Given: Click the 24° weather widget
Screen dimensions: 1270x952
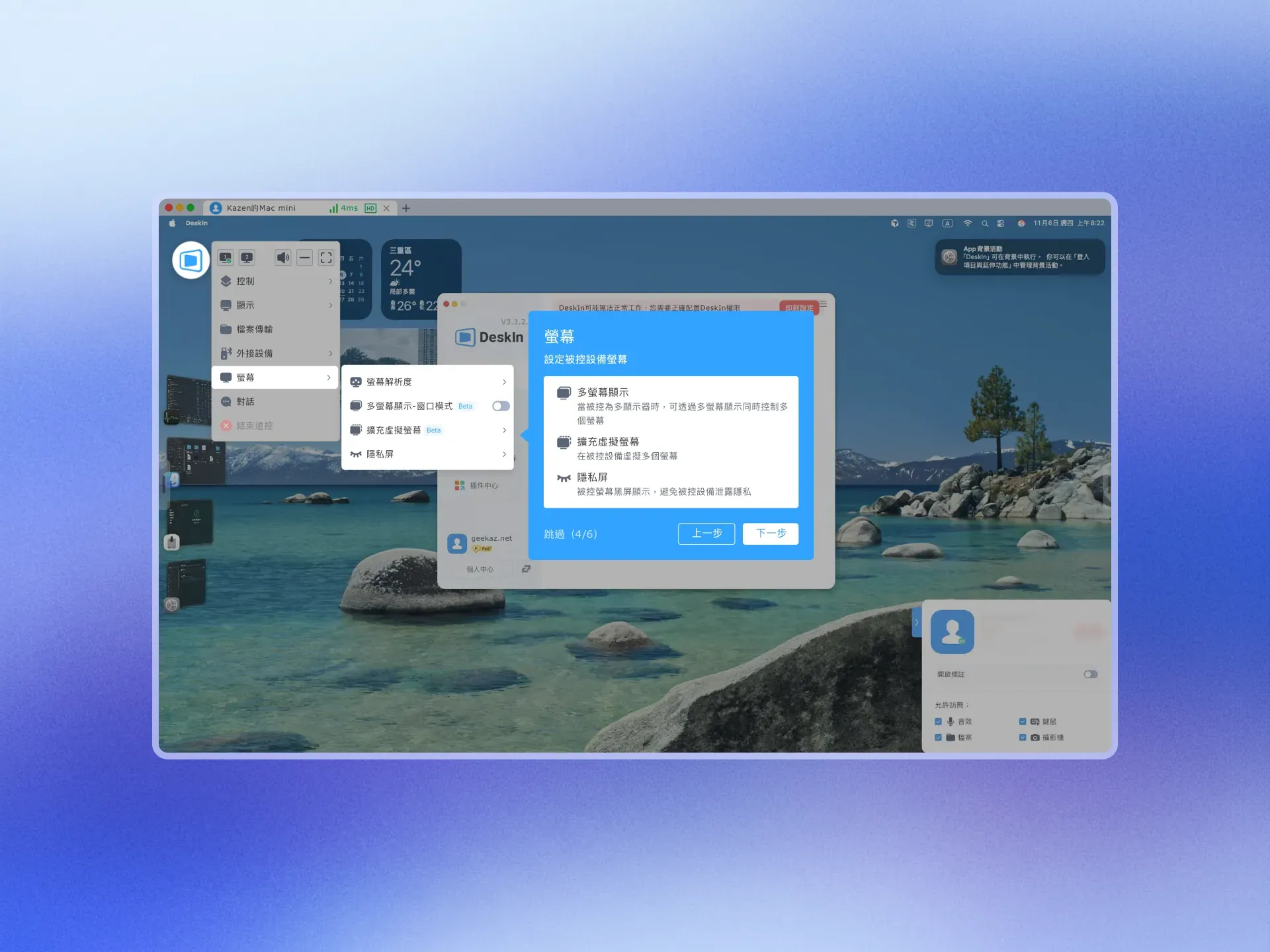Looking at the screenshot, I should (421, 280).
